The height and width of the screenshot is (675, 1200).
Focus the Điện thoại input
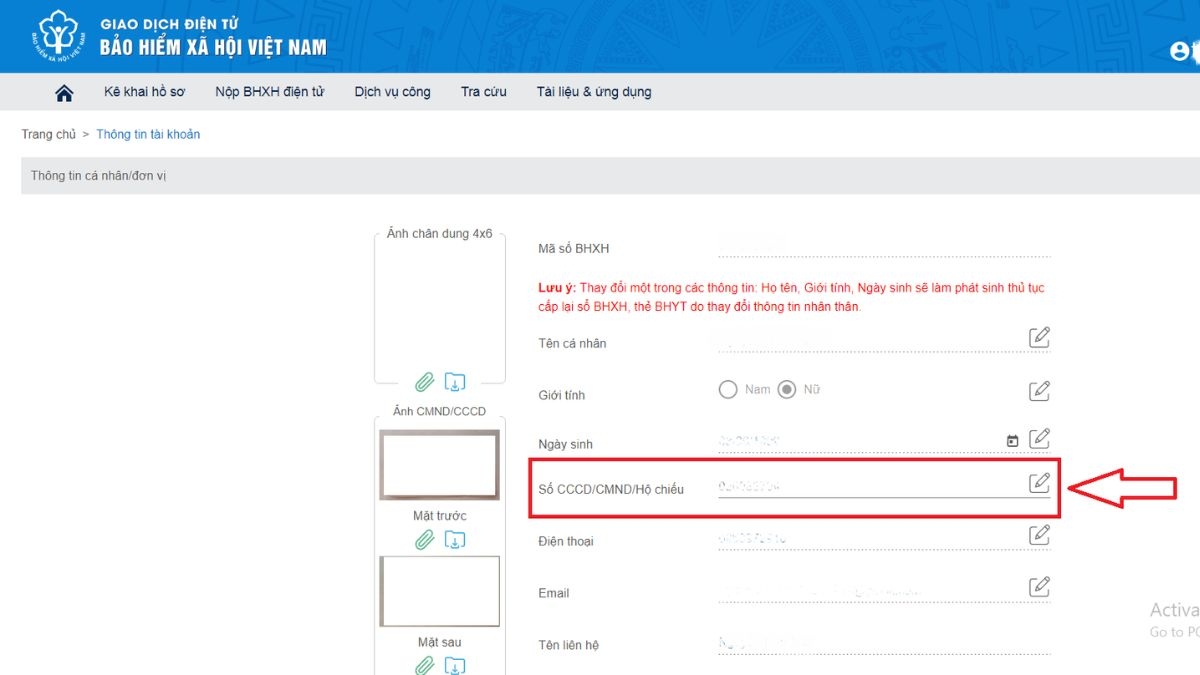click(x=870, y=540)
